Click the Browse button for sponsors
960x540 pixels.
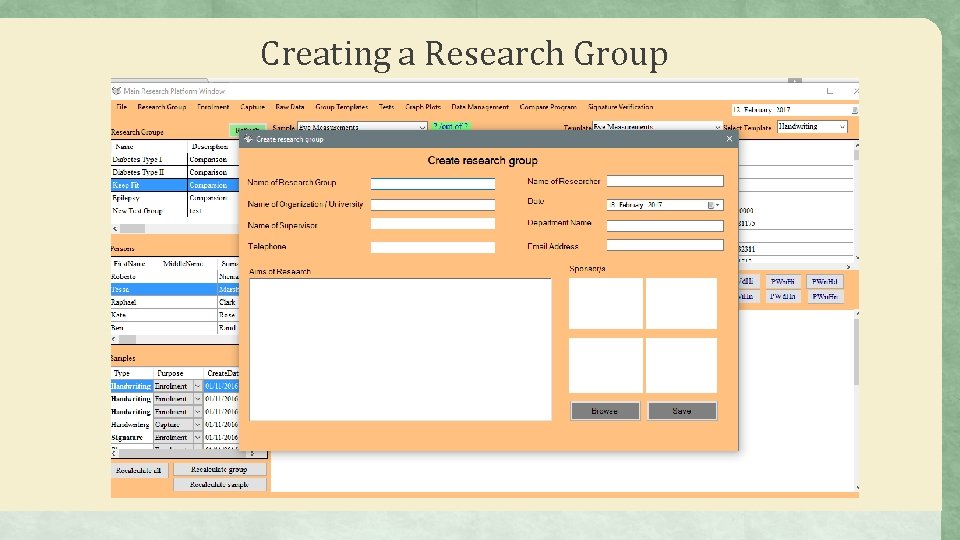pyautogui.click(x=605, y=411)
